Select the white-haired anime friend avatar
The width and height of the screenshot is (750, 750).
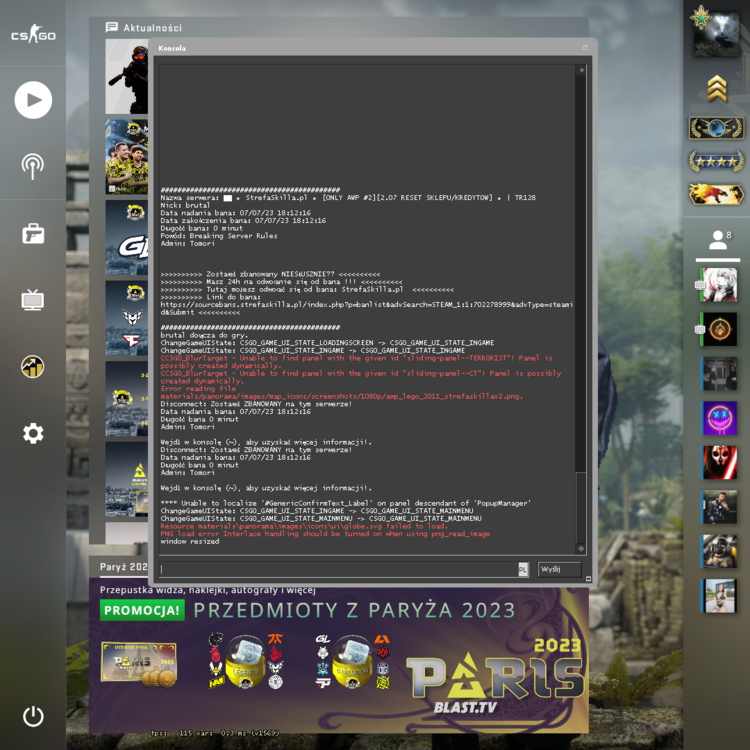(719, 285)
